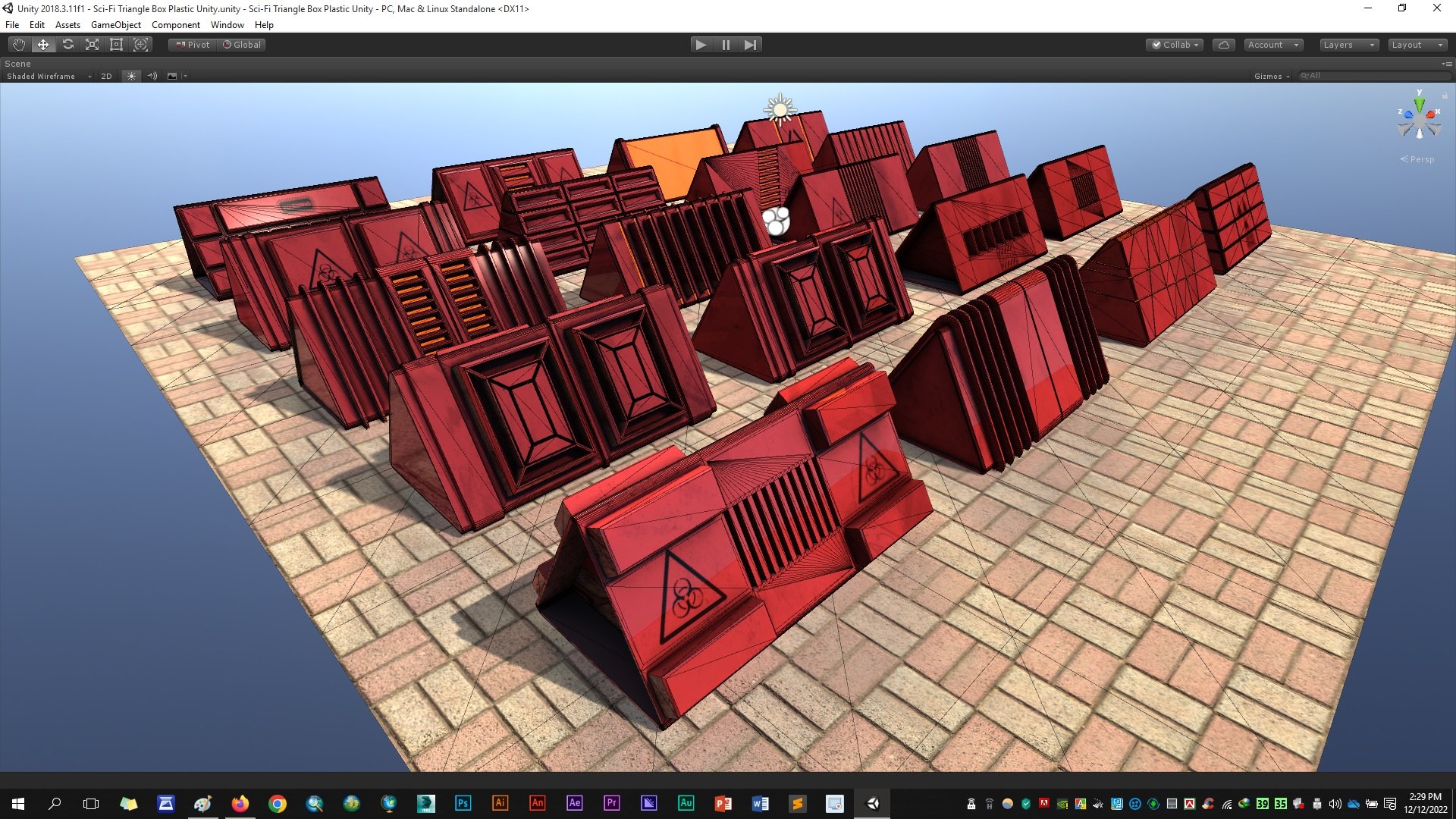Select the Hand tool in toolbar
Screen dimensions: 1456x819
19,45
